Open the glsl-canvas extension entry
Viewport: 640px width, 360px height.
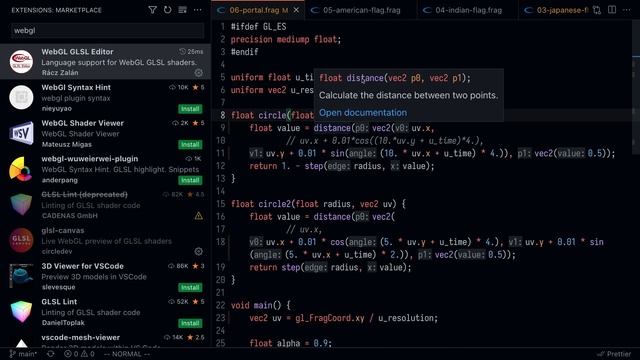point(105,240)
